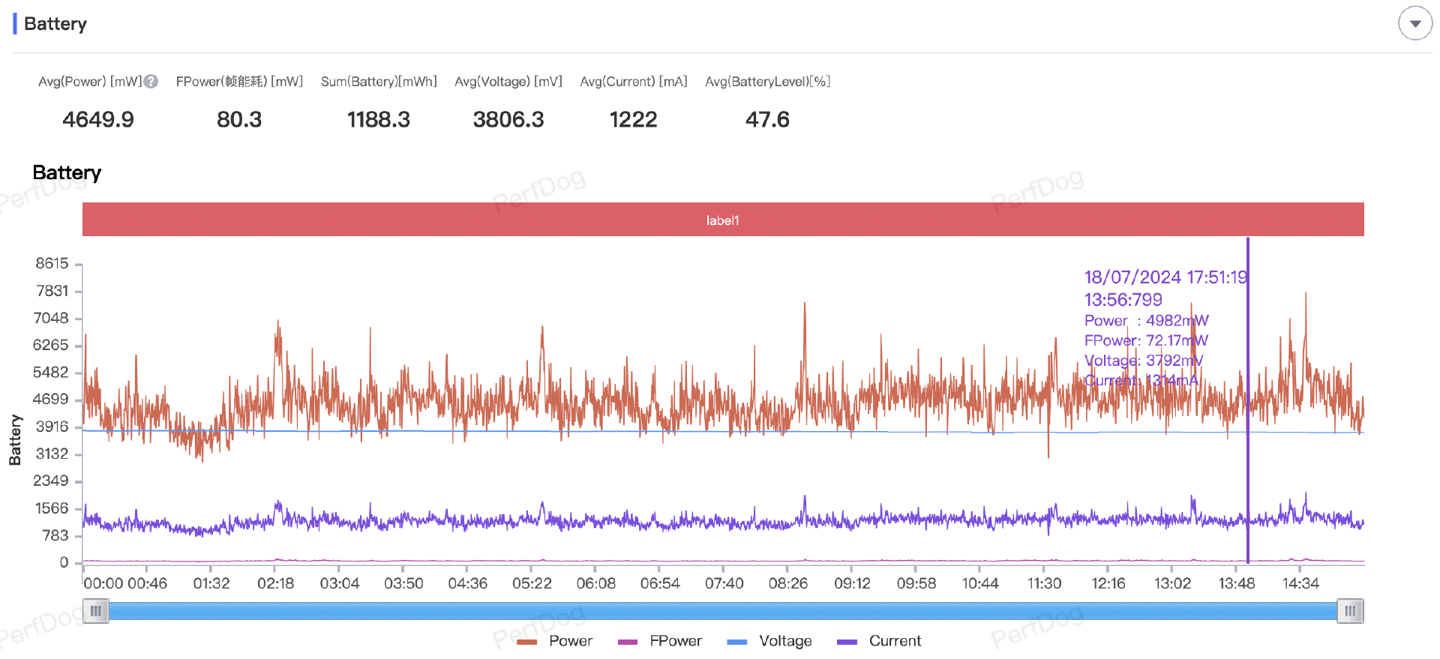Viewport: 1440px width, 659px height.
Task: Hide the Current series via the legend
Action: pos(895,641)
